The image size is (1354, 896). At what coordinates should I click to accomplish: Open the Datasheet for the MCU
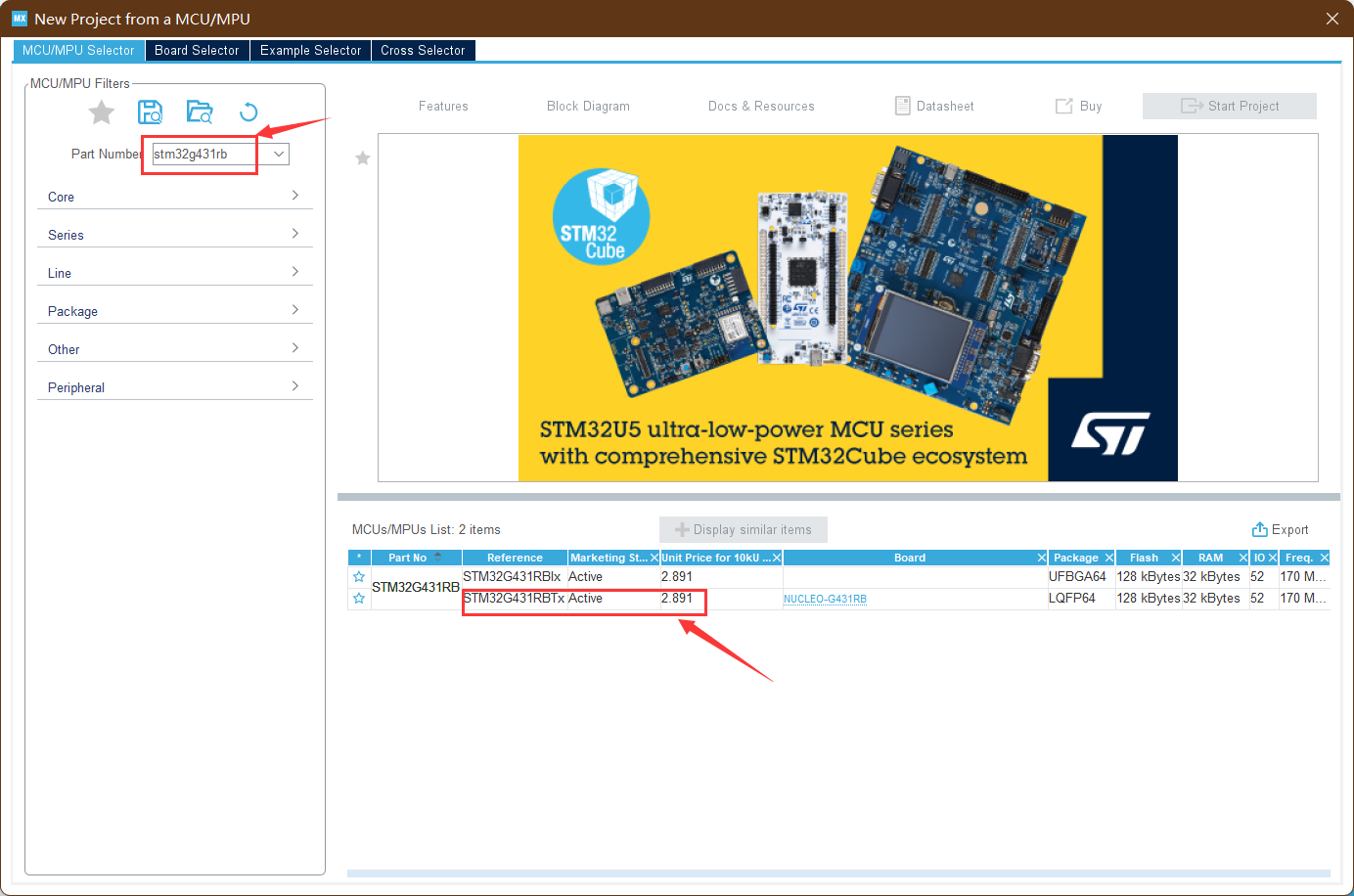click(932, 106)
